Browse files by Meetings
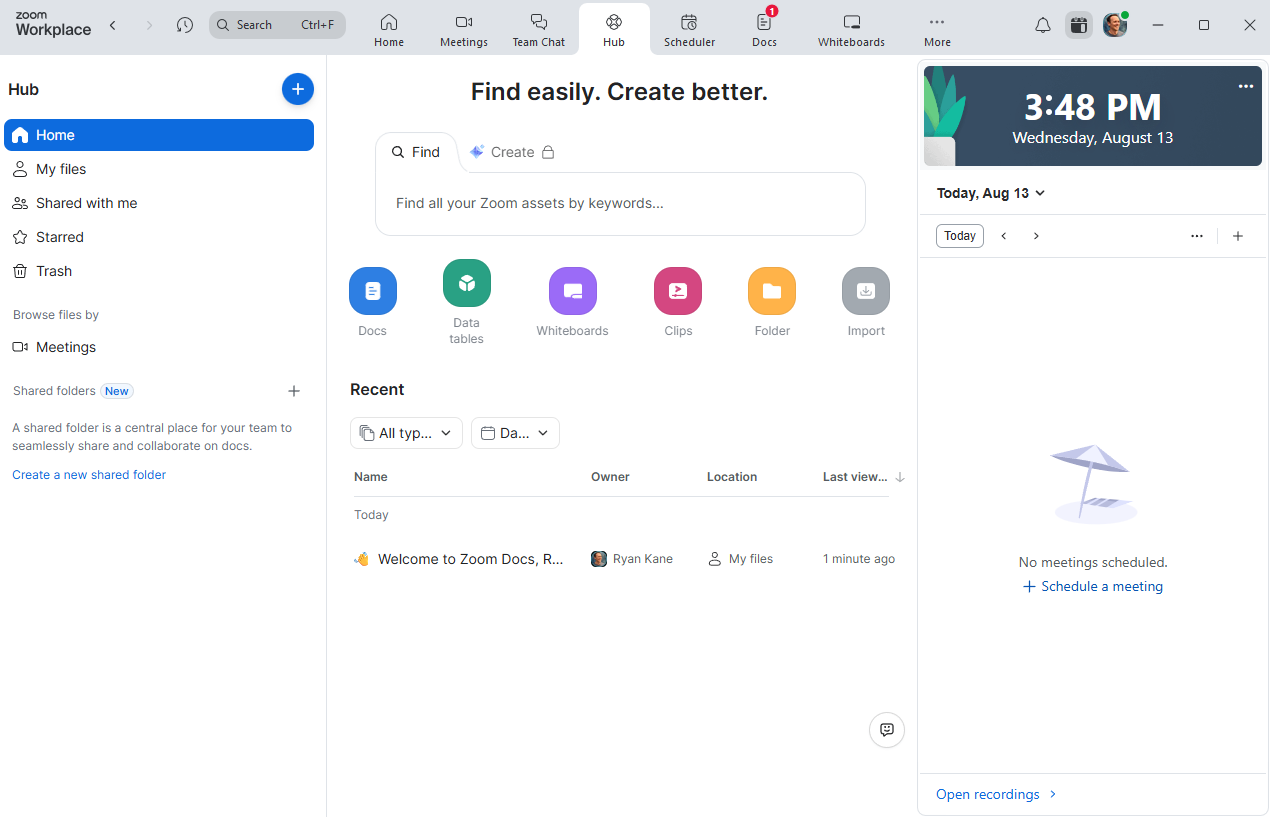 click(159, 347)
